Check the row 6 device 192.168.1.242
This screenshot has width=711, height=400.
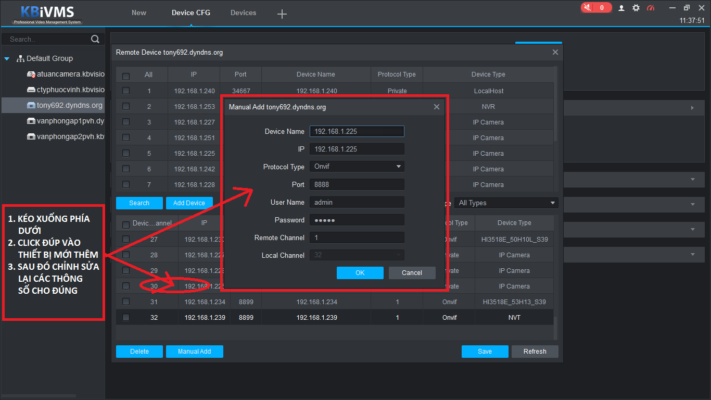pos(126,169)
